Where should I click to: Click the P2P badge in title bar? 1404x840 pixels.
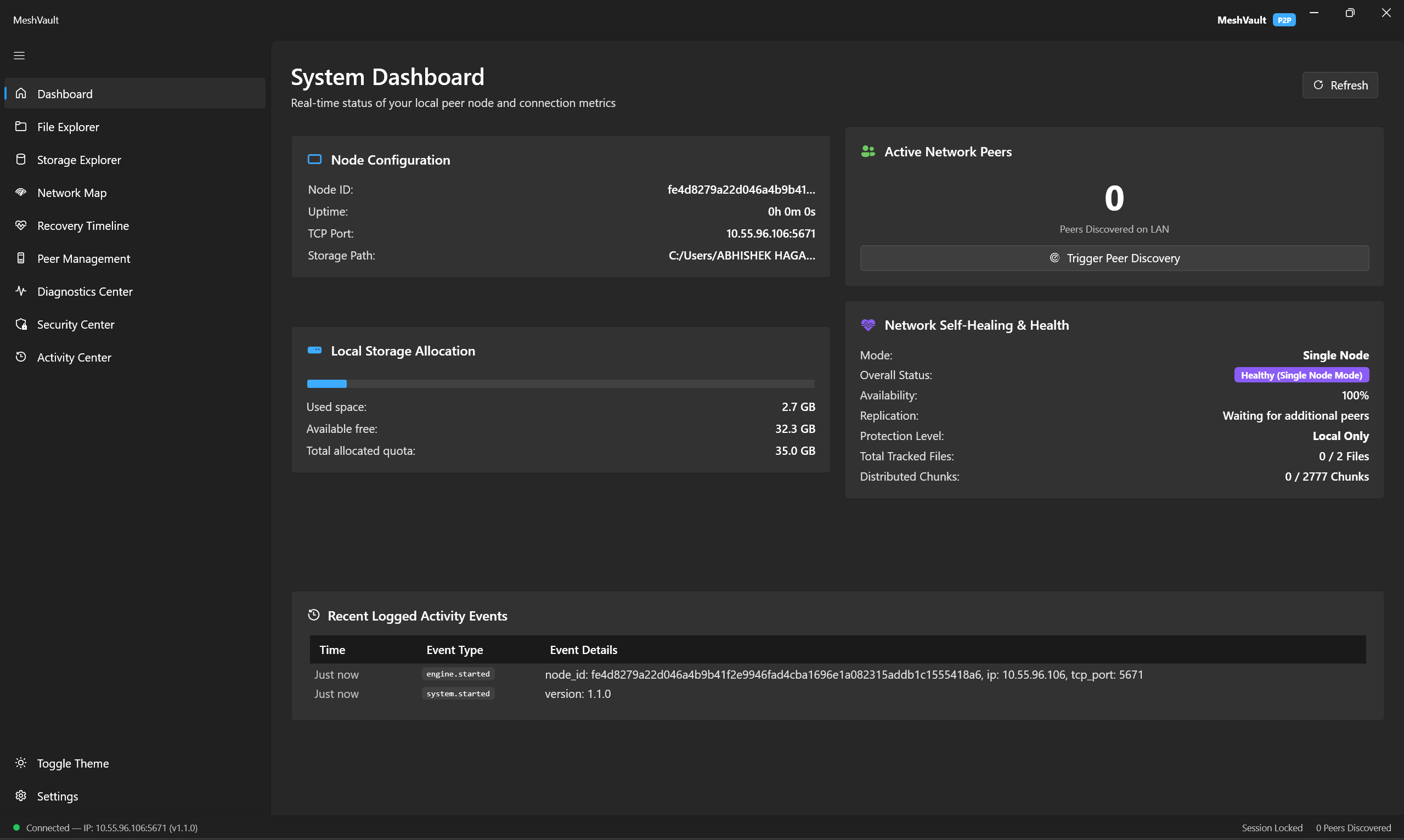1284,20
